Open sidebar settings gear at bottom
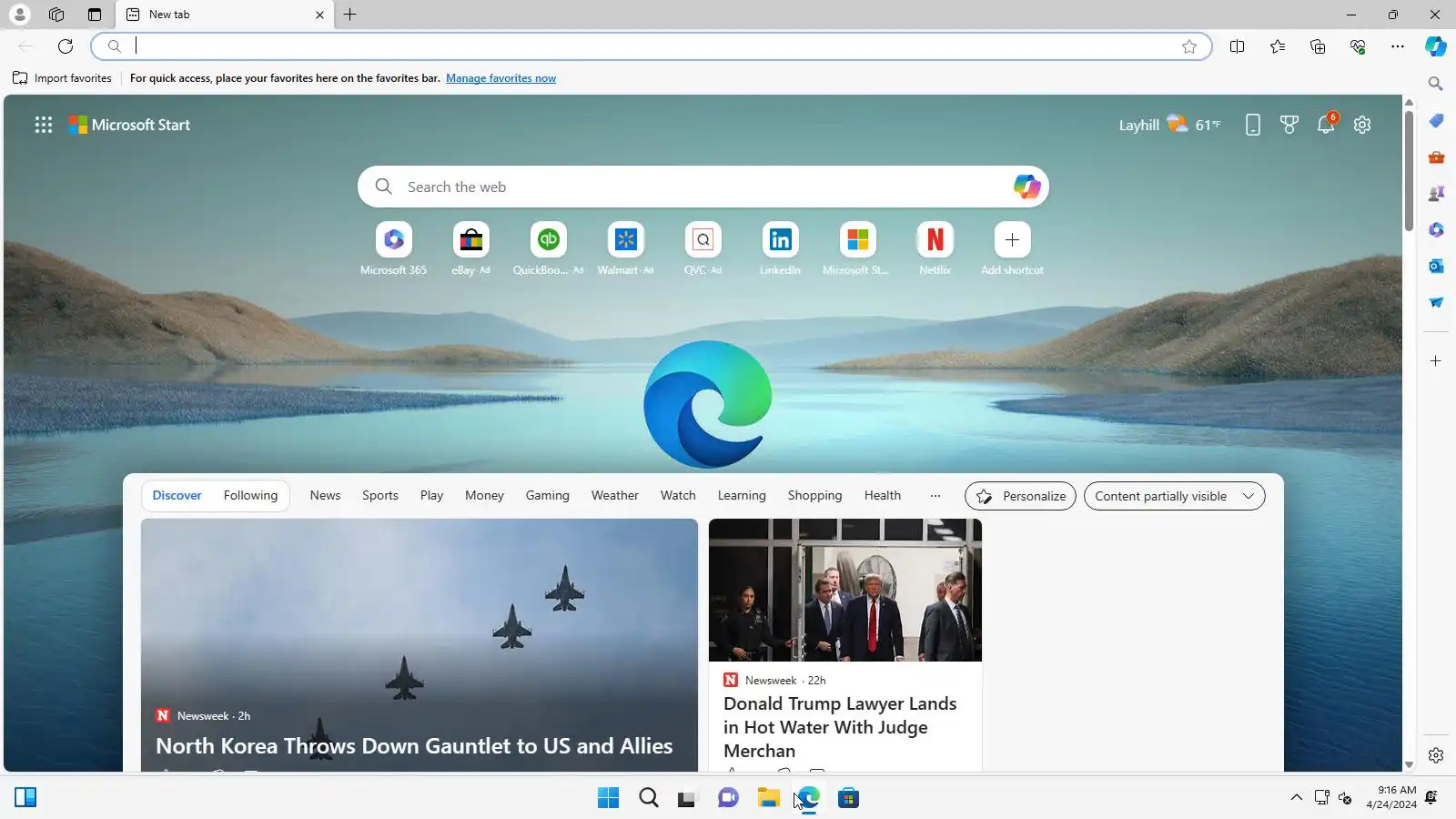 1436,755
